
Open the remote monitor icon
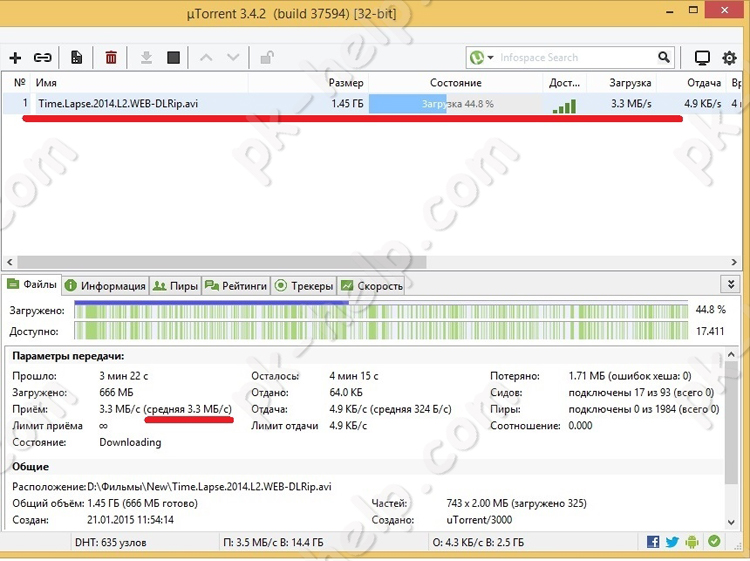click(x=702, y=58)
